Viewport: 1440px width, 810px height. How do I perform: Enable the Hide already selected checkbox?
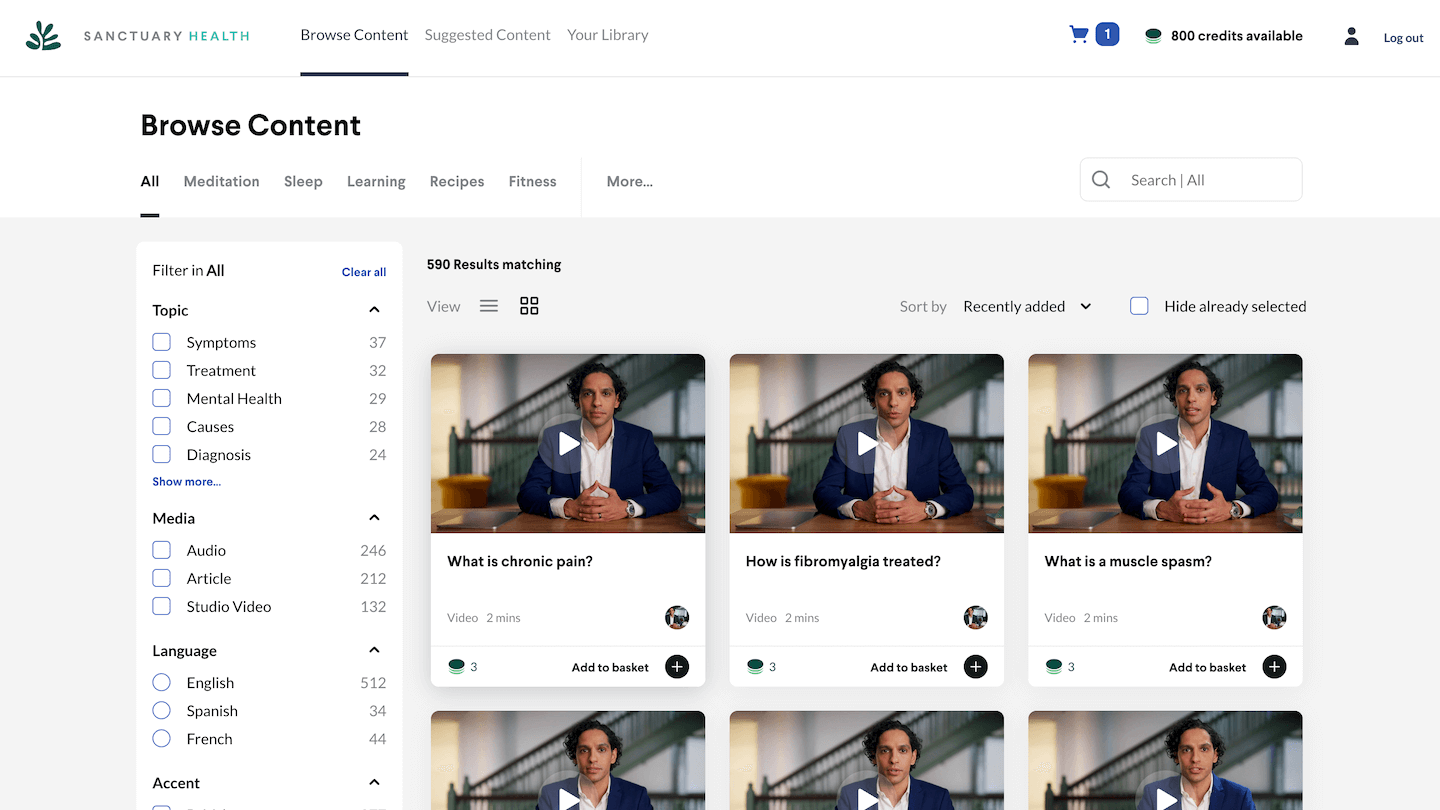click(x=1139, y=306)
